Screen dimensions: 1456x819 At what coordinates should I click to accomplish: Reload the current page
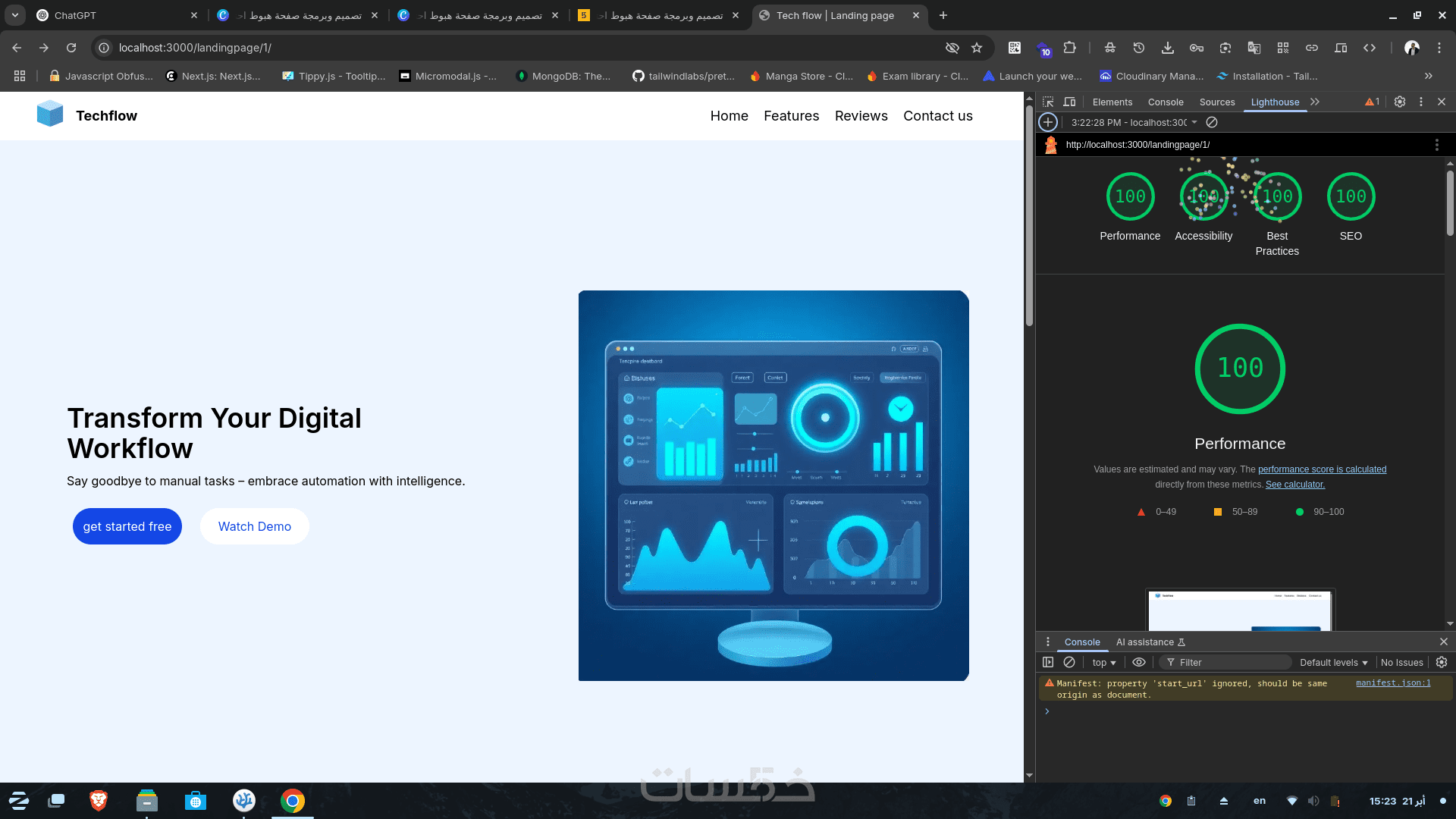pos(71,48)
